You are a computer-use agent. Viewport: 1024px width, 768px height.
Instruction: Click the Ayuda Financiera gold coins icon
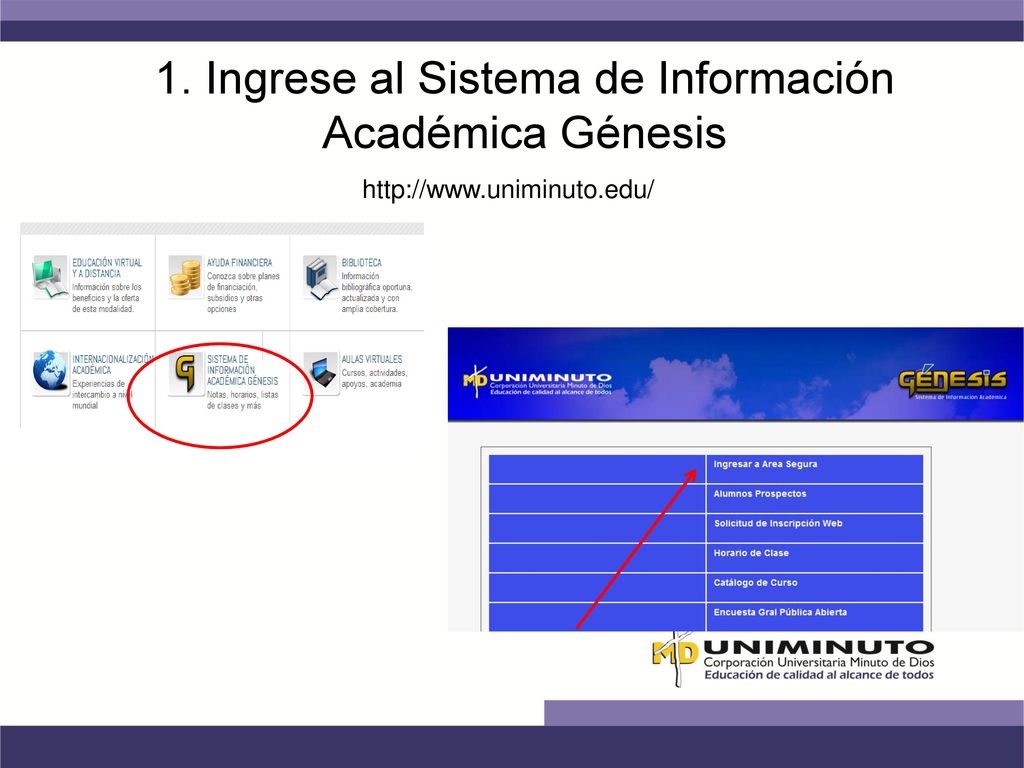[185, 277]
